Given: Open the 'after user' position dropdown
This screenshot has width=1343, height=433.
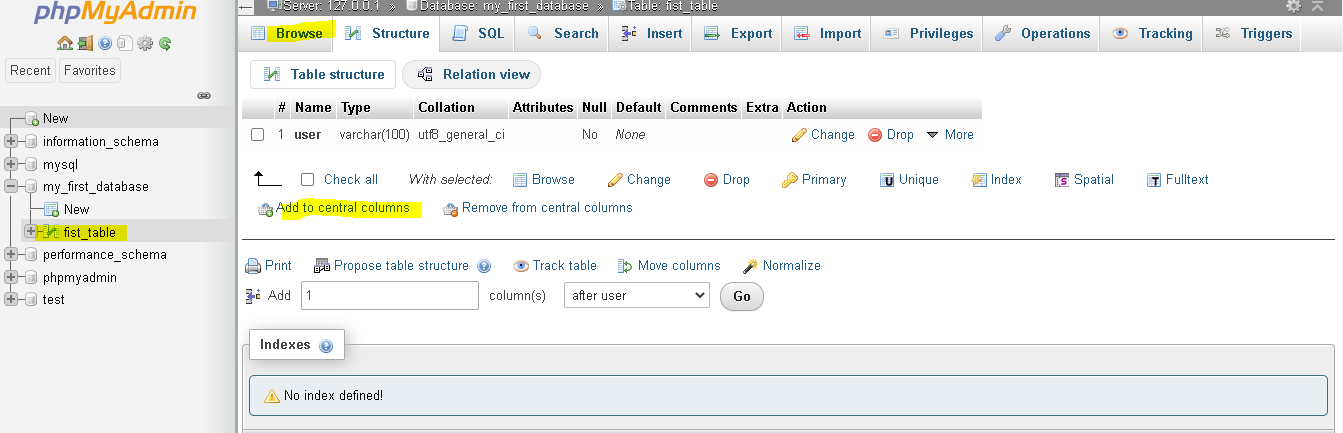Looking at the screenshot, I should pyautogui.click(x=636, y=296).
